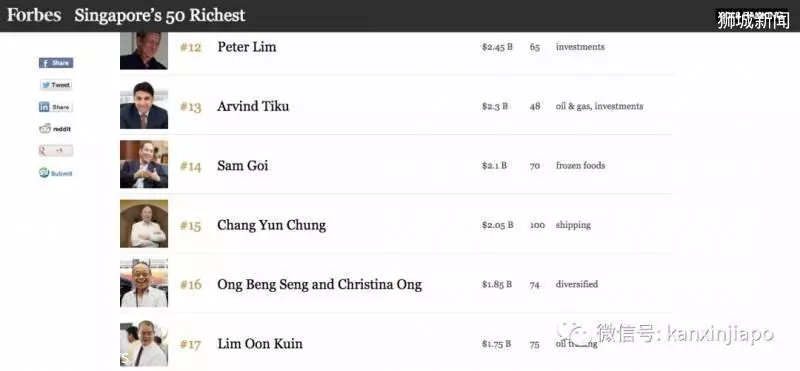Click the Ong Beng Seng photo thumbnail
The image size is (800, 371).
(x=144, y=283)
